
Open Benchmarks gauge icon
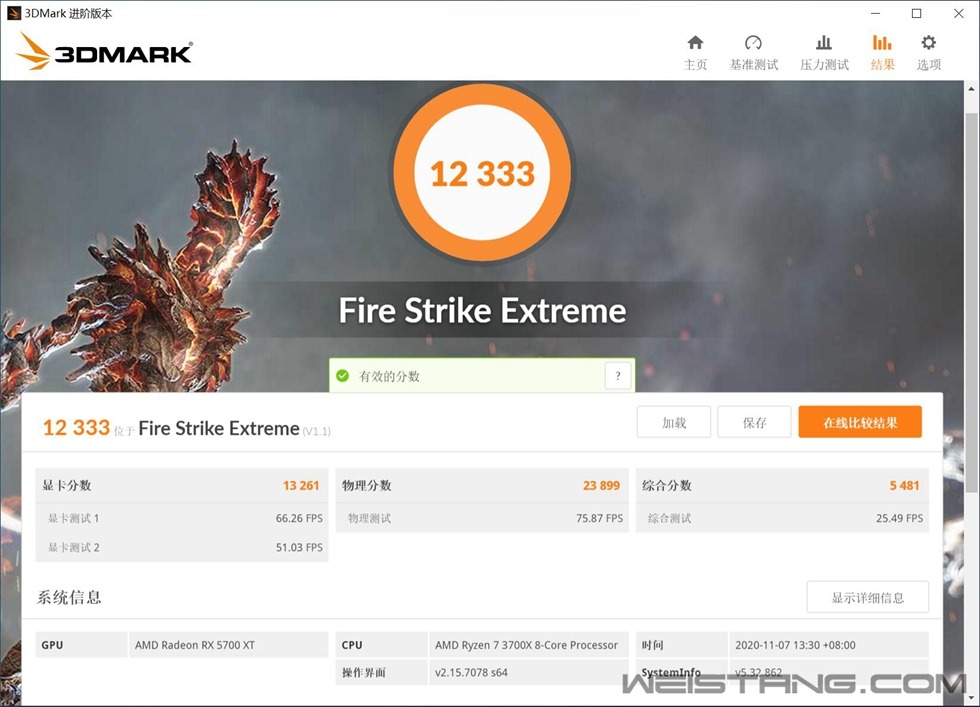[x=753, y=43]
